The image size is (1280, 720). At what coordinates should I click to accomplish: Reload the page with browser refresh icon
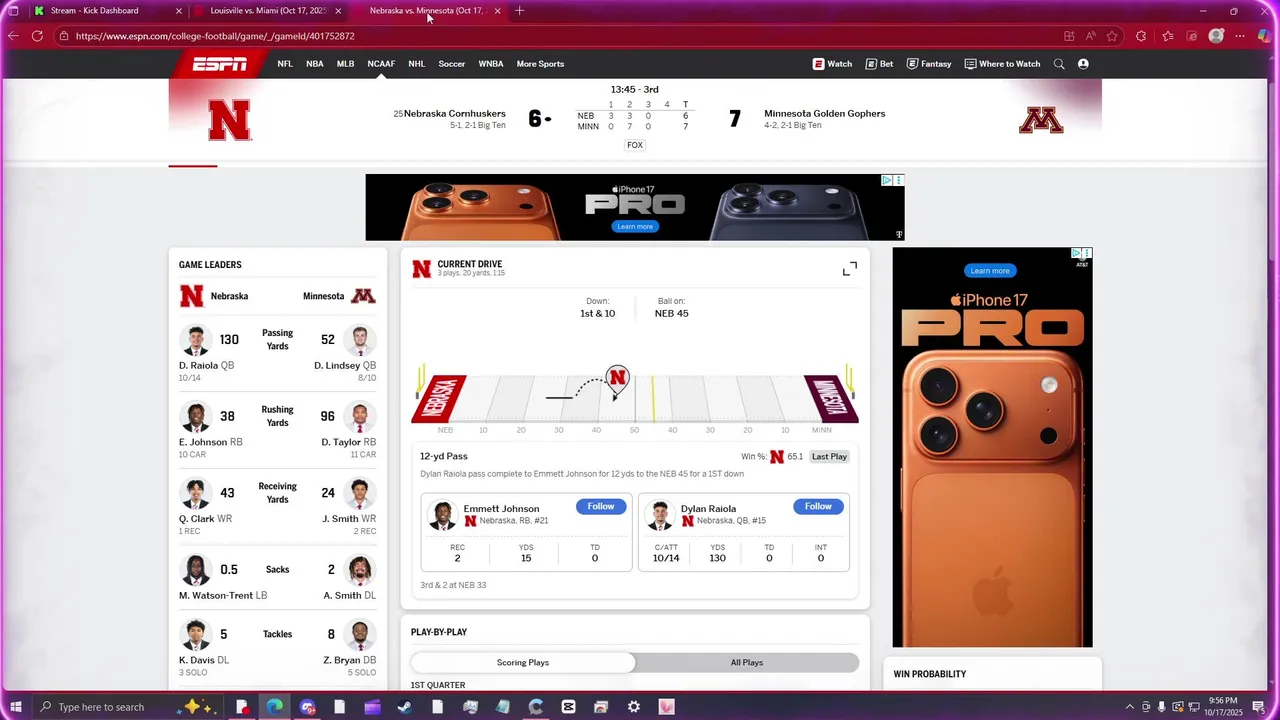pos(37,36)
